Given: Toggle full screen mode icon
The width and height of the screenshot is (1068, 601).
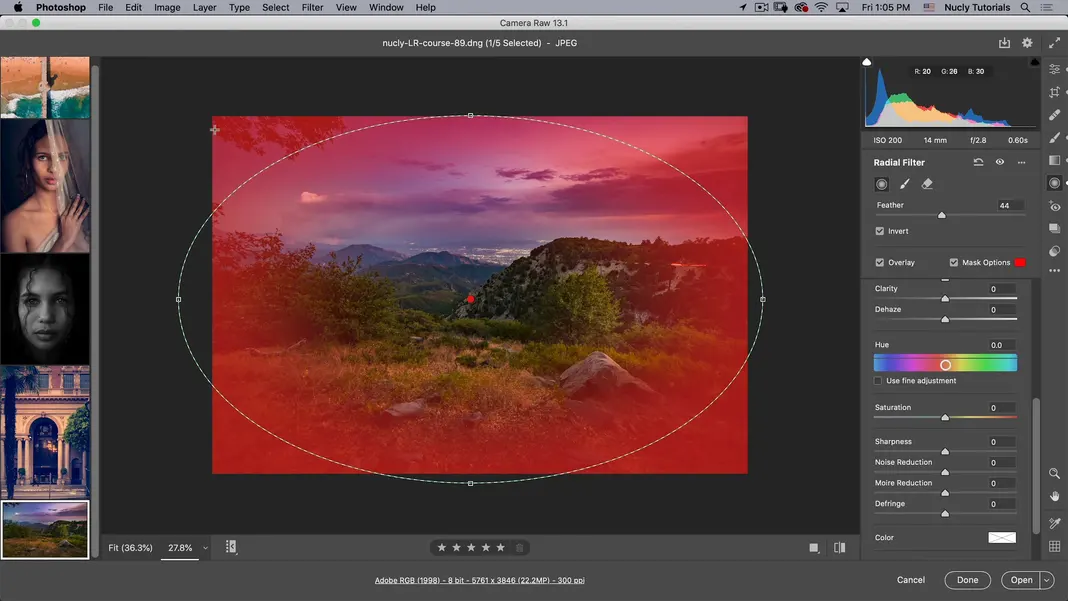Looking at the screenshot, I should click(1054, 43).
